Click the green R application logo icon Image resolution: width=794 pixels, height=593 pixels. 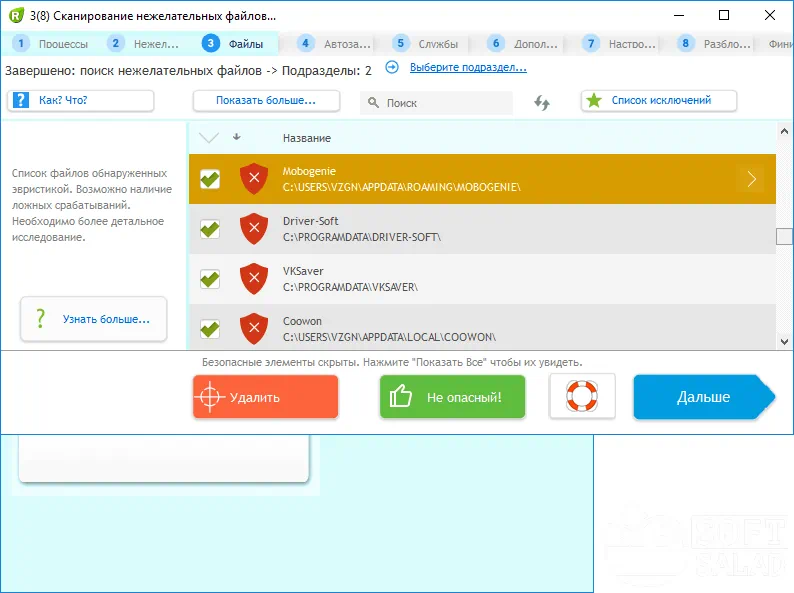point(16,15)
